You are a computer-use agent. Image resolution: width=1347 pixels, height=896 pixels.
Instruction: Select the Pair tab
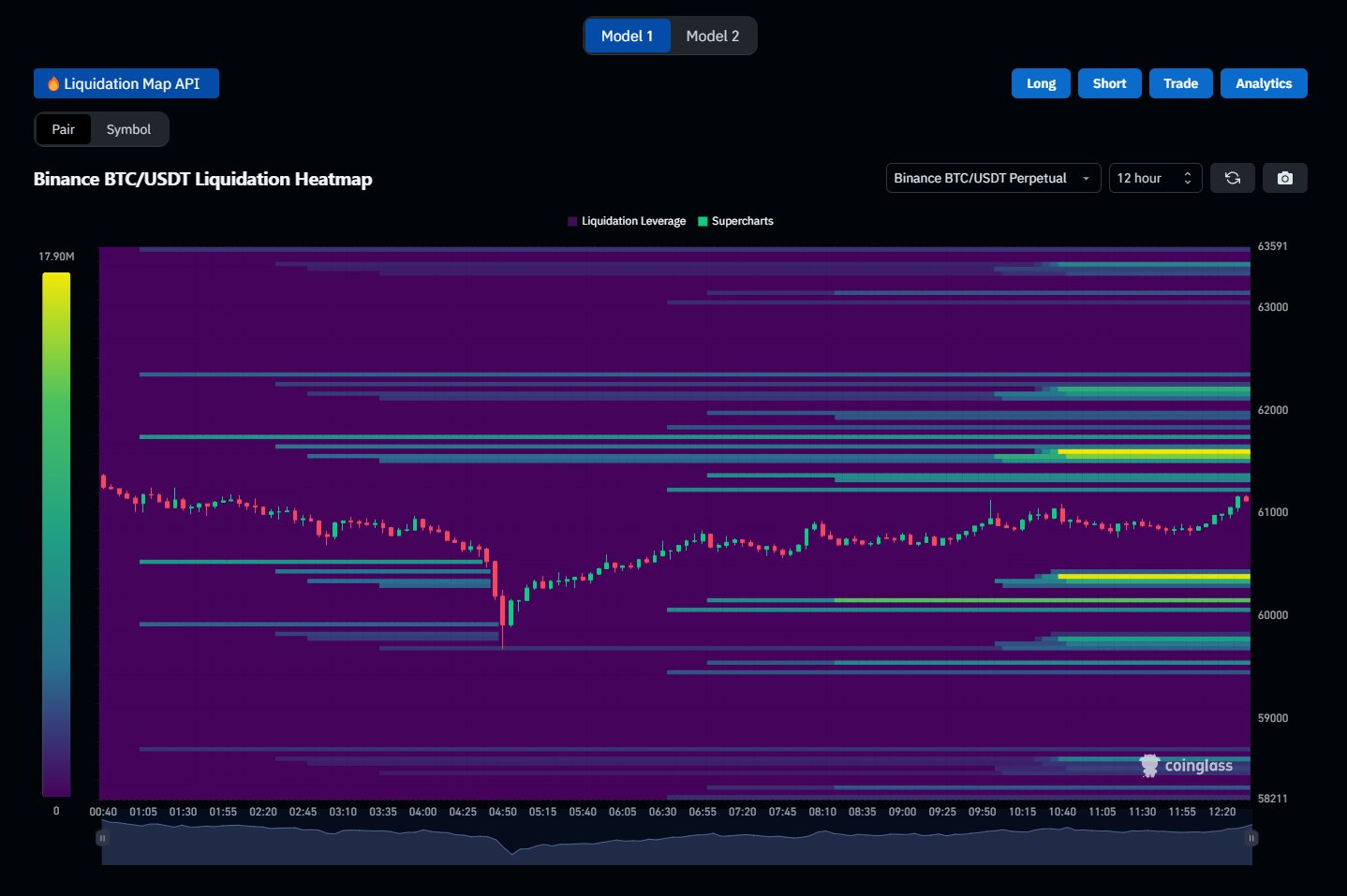tap(63, 129)
